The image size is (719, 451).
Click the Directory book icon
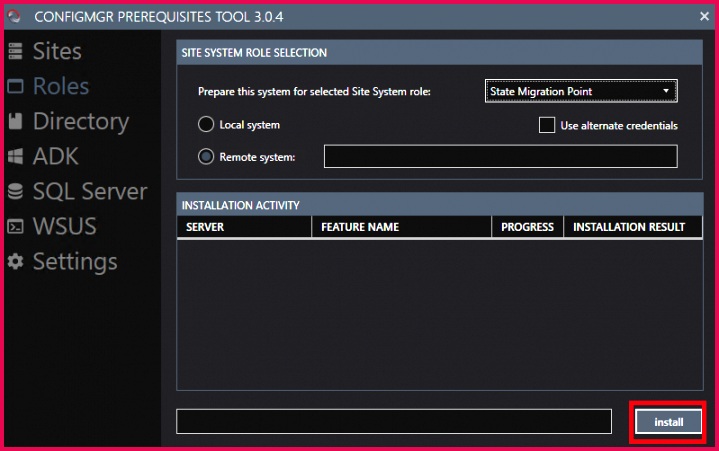tap(15, 121)
